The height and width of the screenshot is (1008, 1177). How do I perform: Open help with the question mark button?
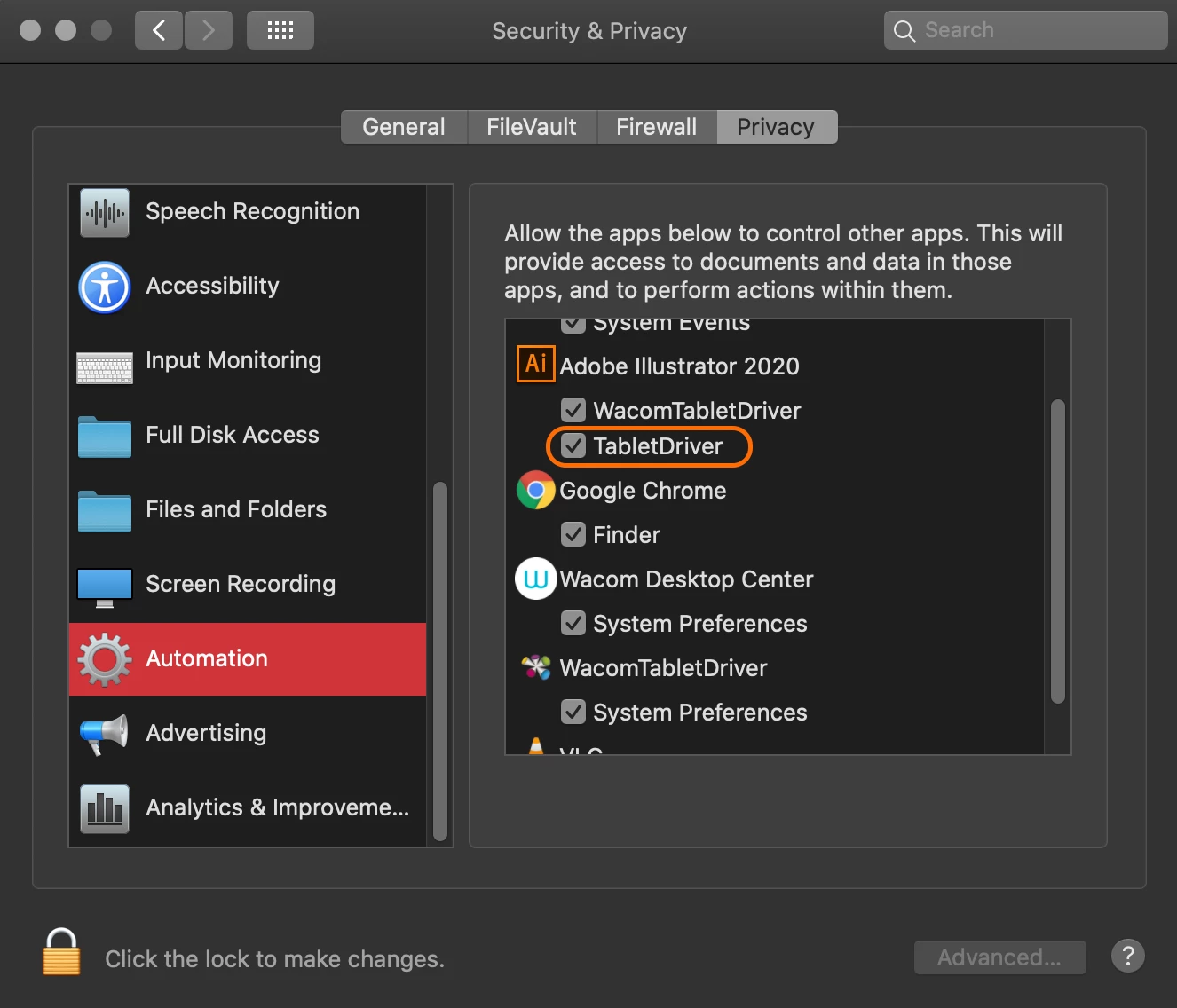[1128, 956]
